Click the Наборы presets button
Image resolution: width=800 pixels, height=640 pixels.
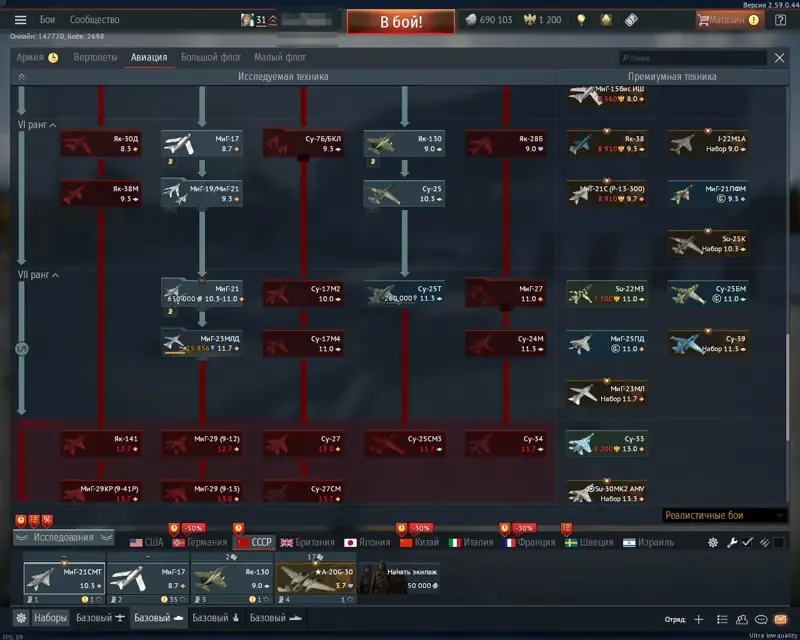[x=50, y=618]
